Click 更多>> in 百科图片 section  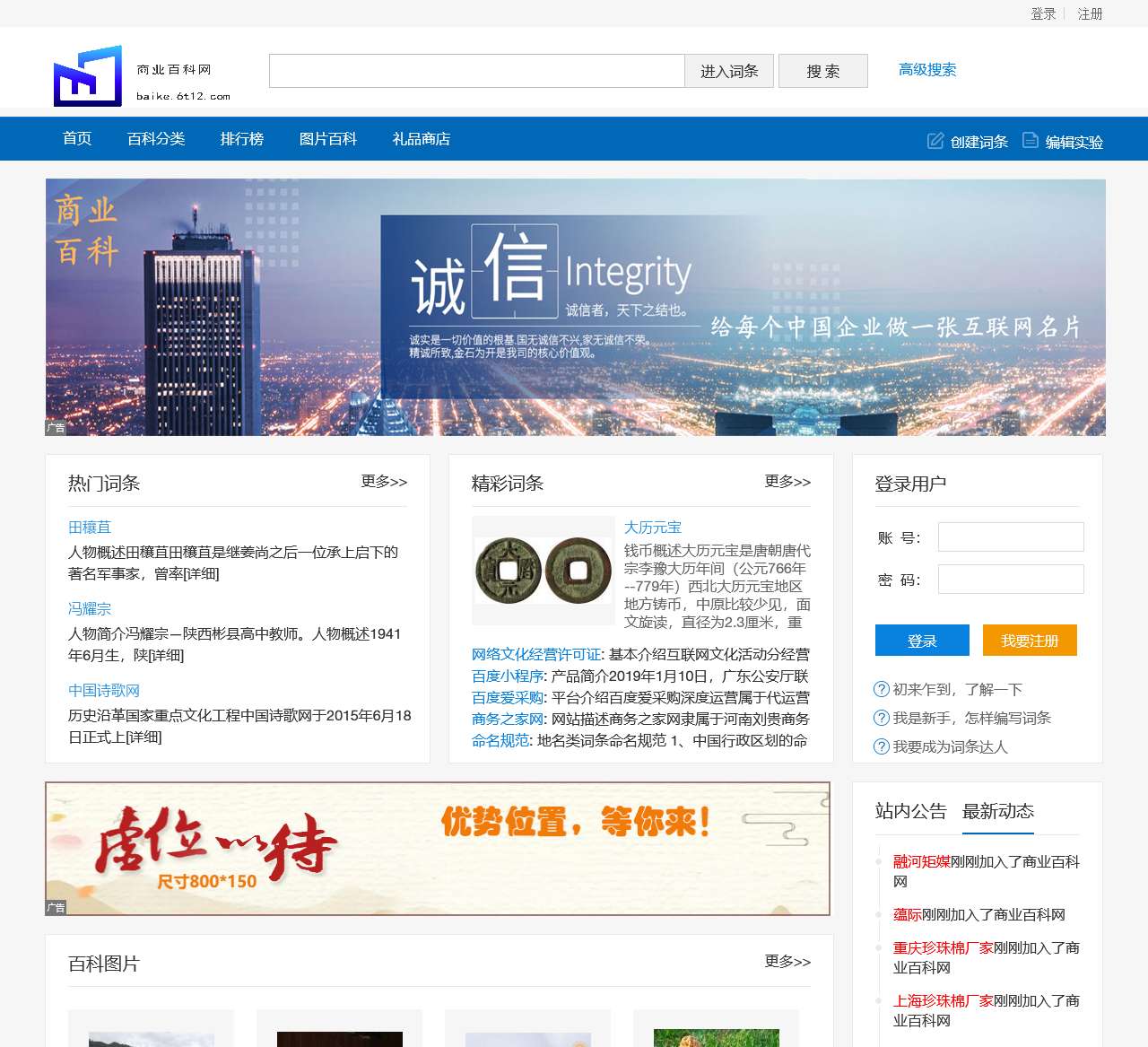[787, 962]
